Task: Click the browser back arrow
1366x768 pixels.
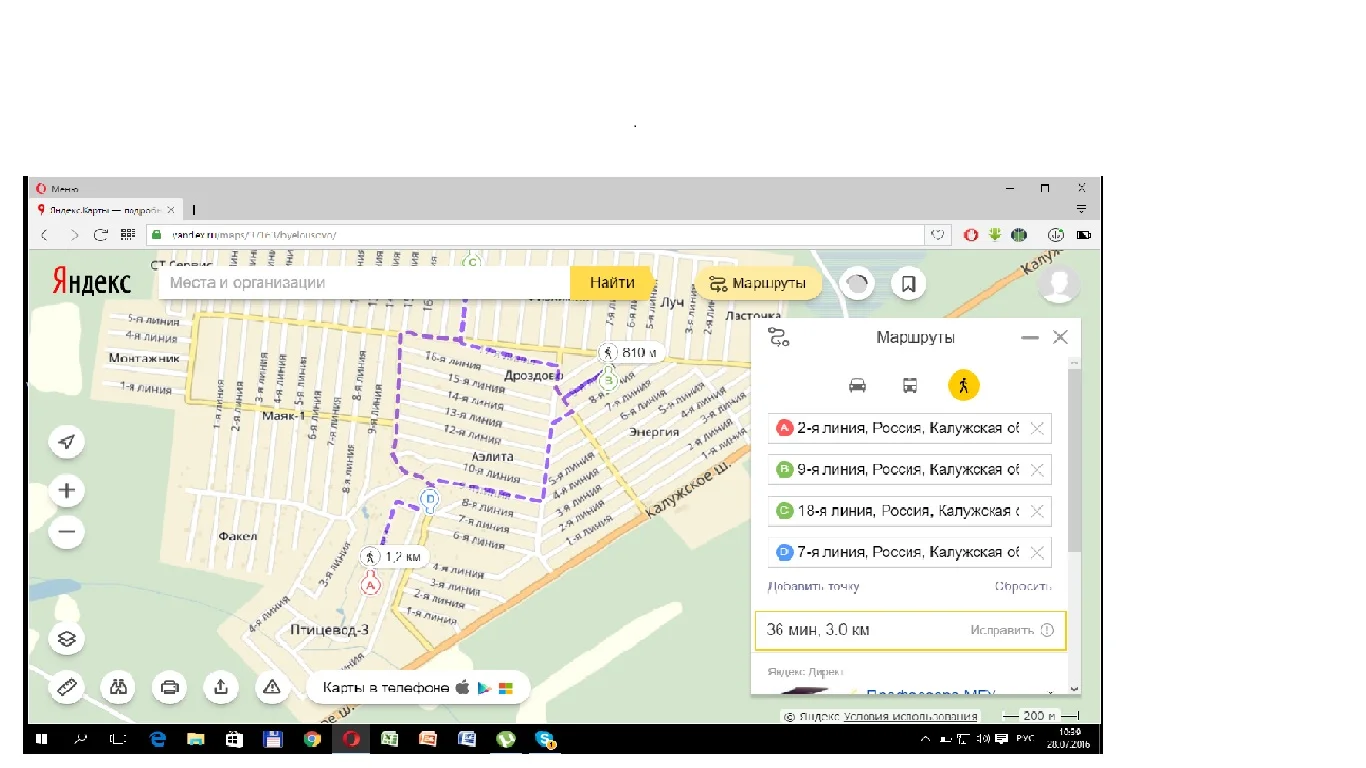Action: [44, 235]
